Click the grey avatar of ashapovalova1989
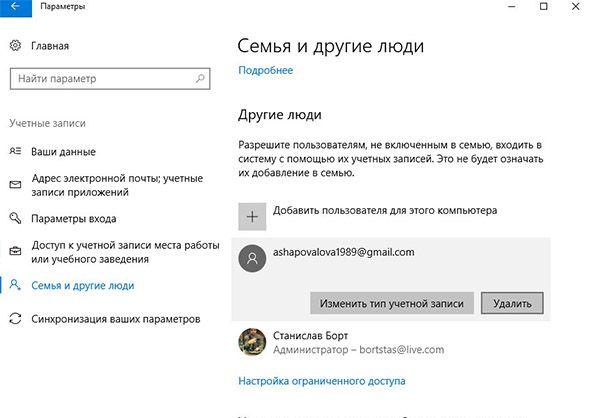 point(252,258)
